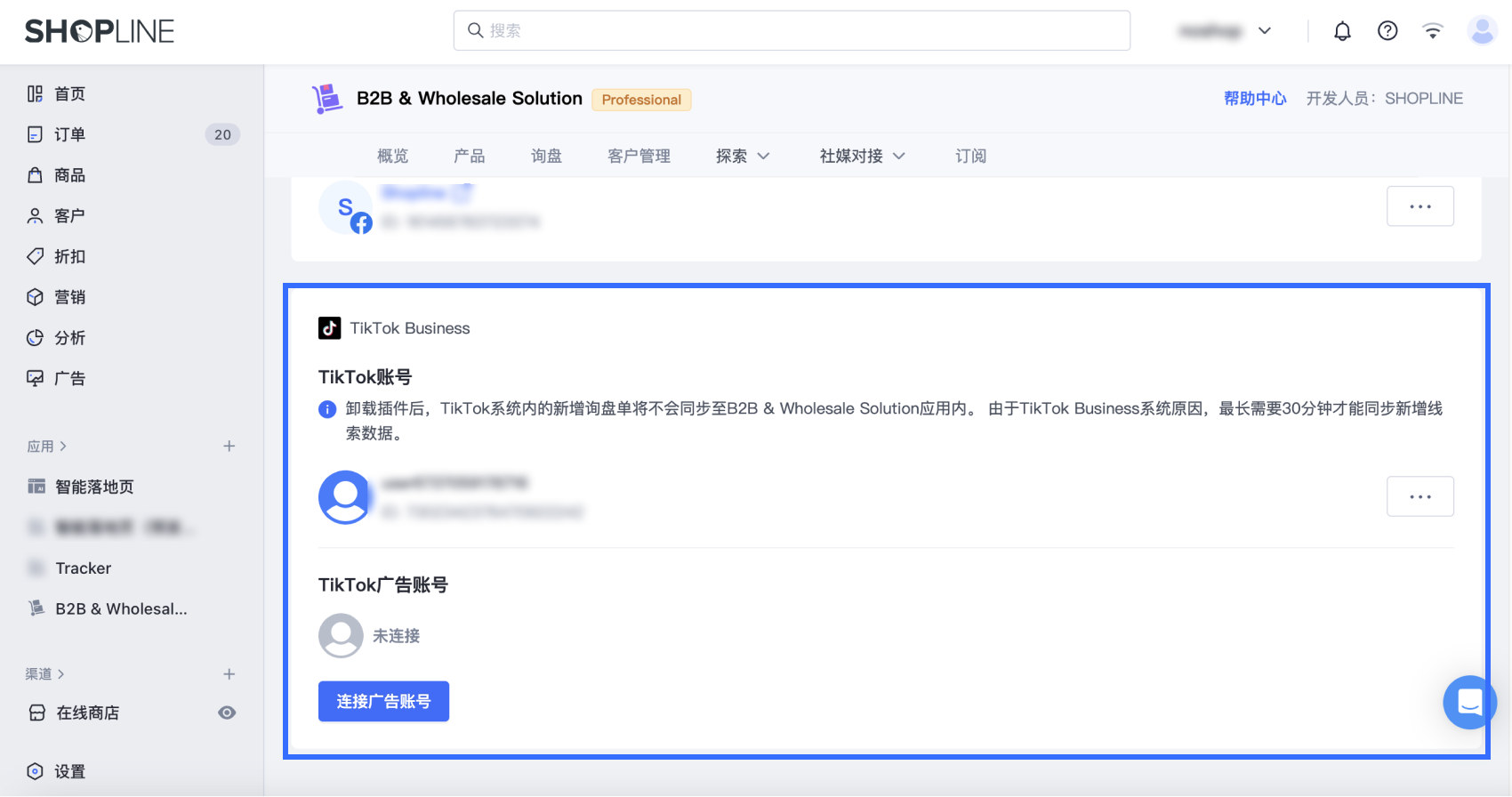The height and width of the screenshot is (797, 1512).
Task: Open B2B & Wholesal... app in sidebar
Action: 121,609
